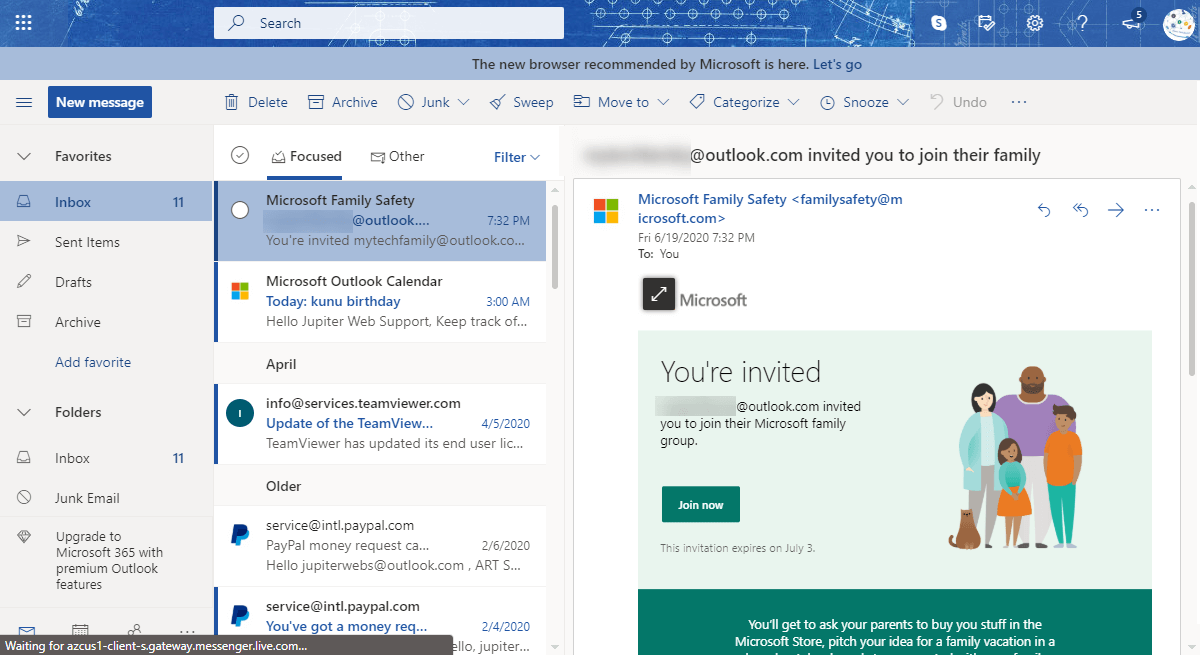Open Skype from the header bar
The image size is (1200, 655).
point(938,23)
